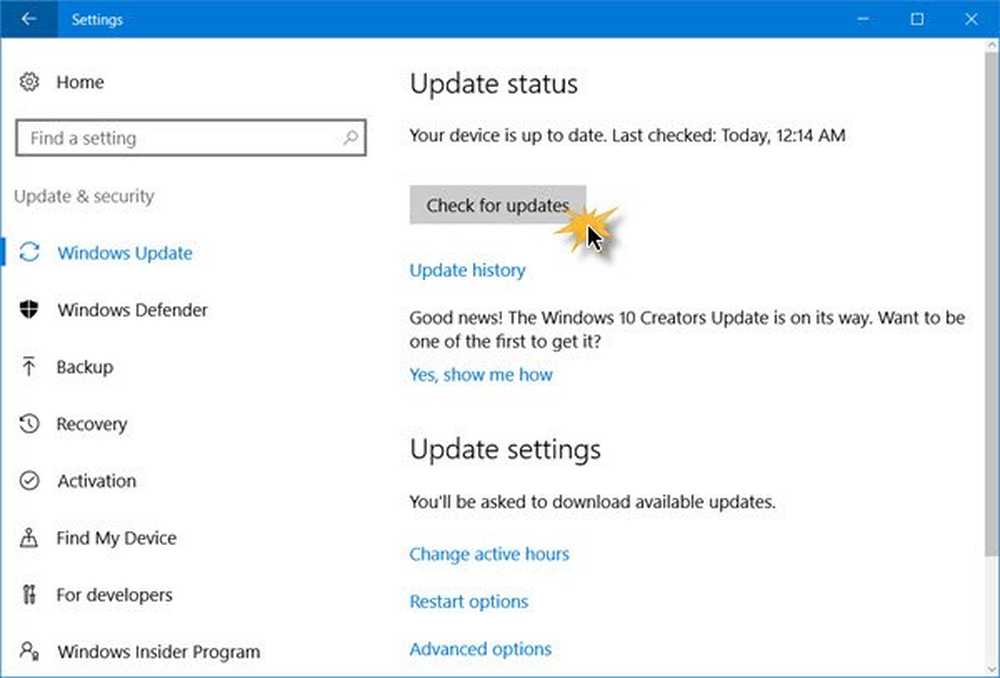Click the 'Update settings' heading
The image size is (1000, 678).
pyautogui.click(x=505, y=449)
